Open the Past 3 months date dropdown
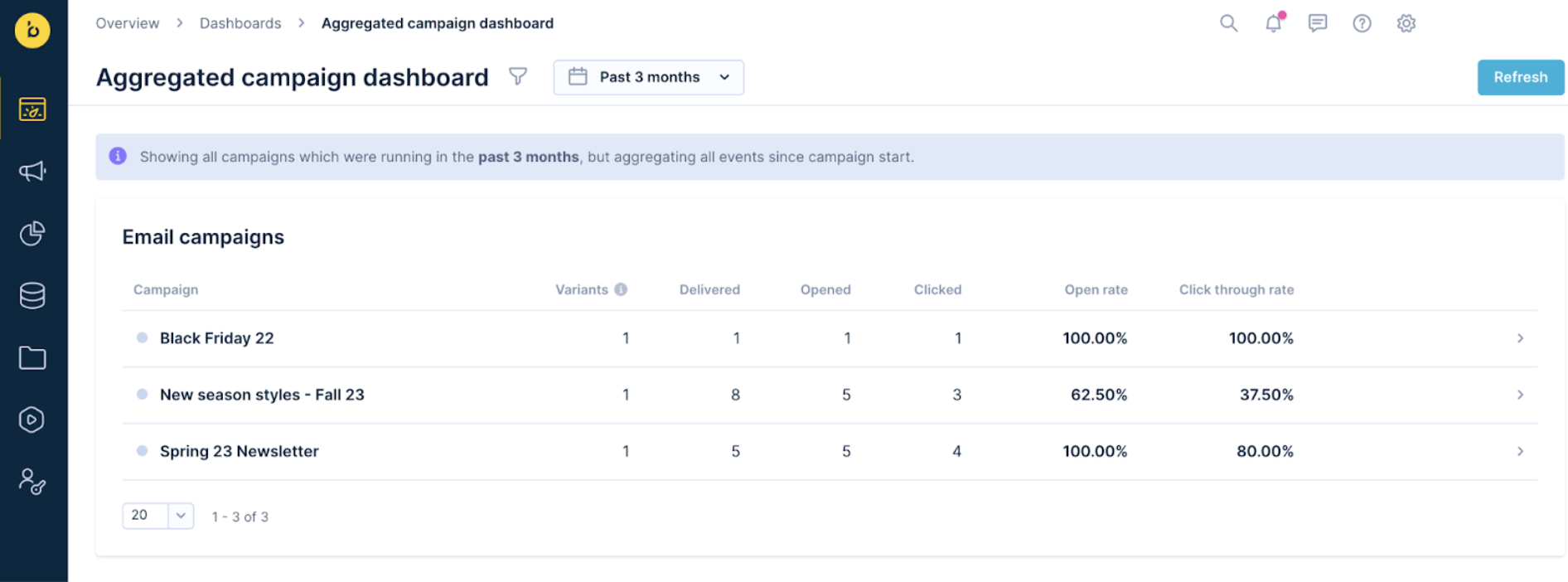 coord(648,77)
